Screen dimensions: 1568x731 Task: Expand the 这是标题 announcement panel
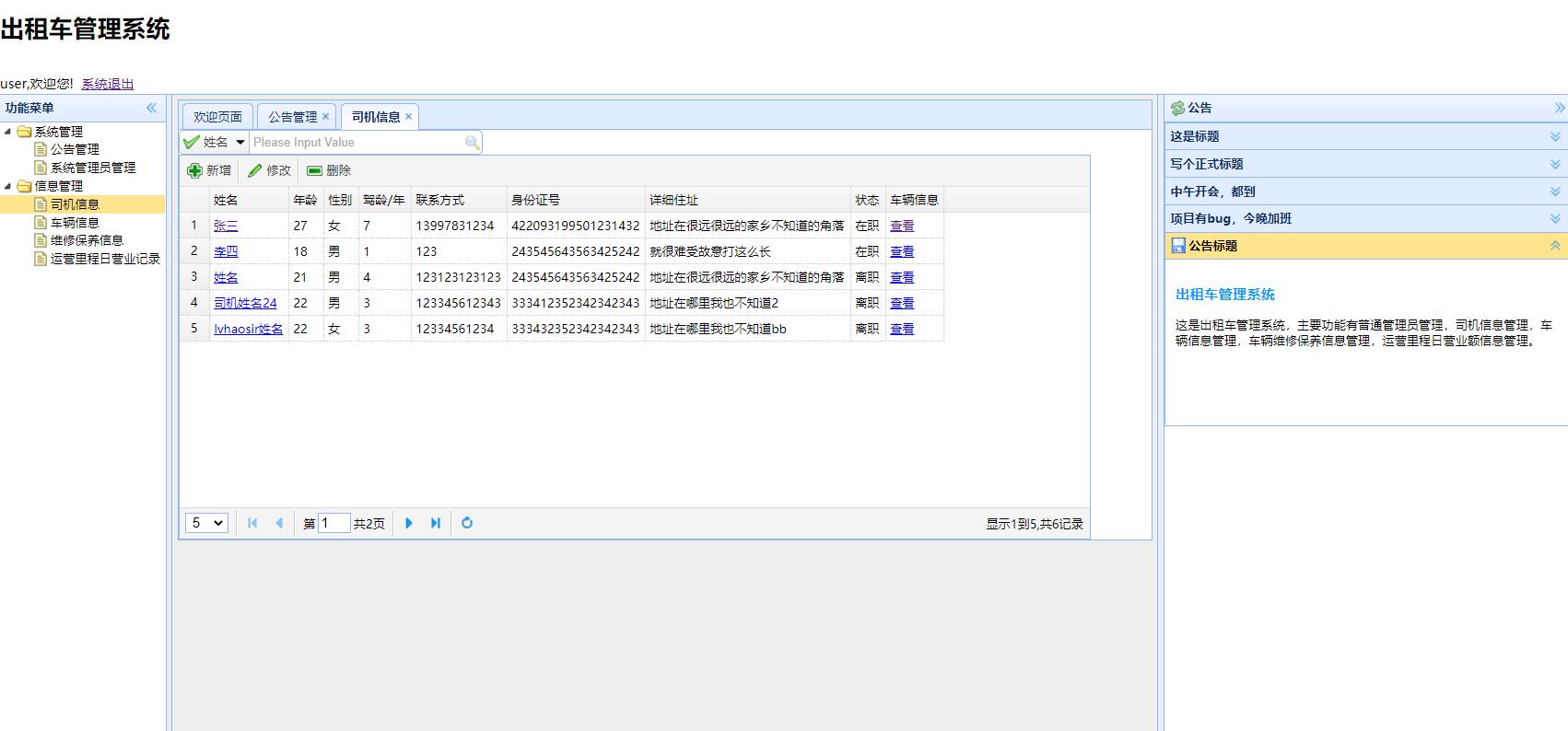pyautogui.click(x=1555, y=136)
